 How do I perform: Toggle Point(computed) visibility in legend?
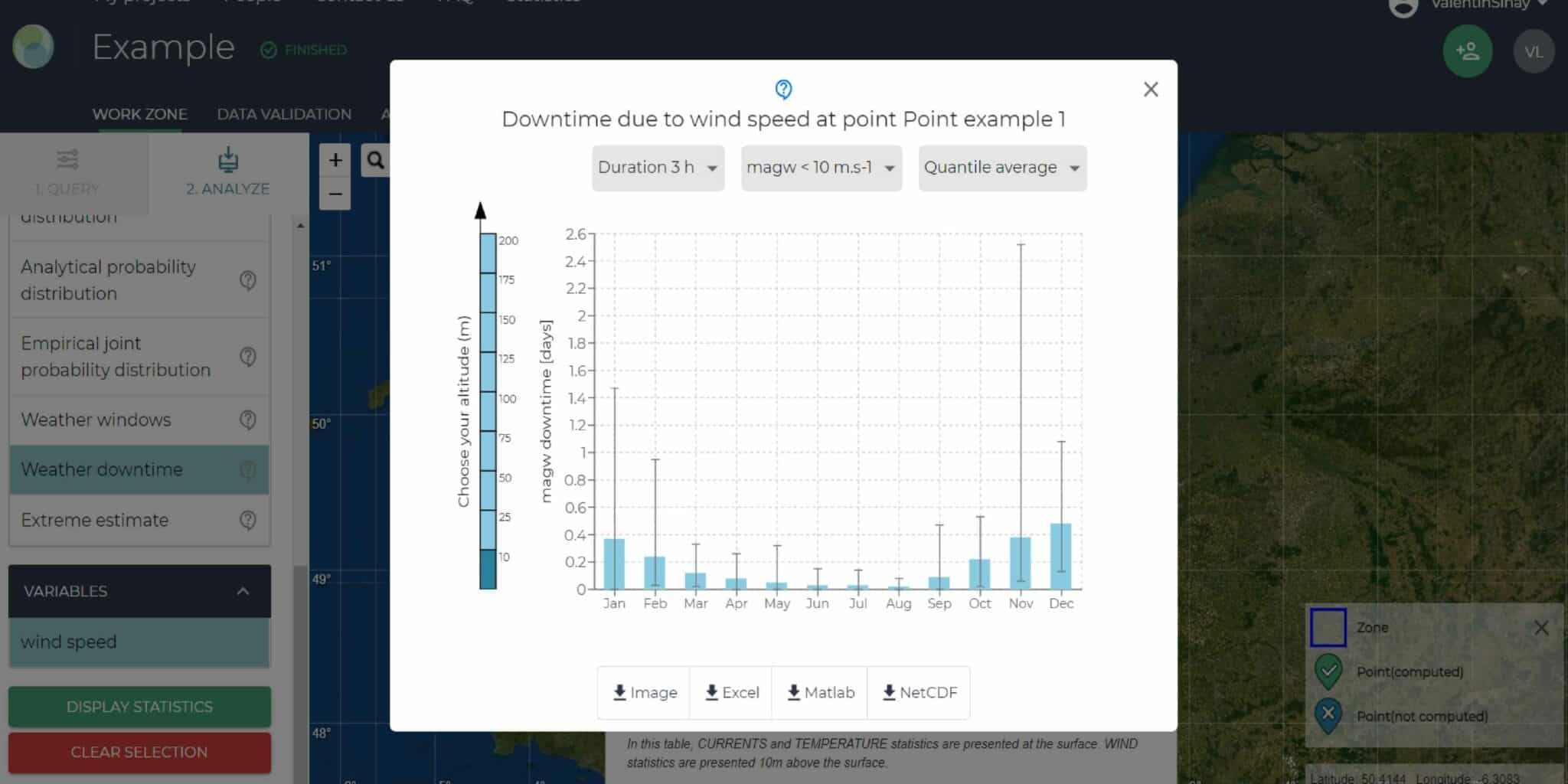(x=1328, y=671)
